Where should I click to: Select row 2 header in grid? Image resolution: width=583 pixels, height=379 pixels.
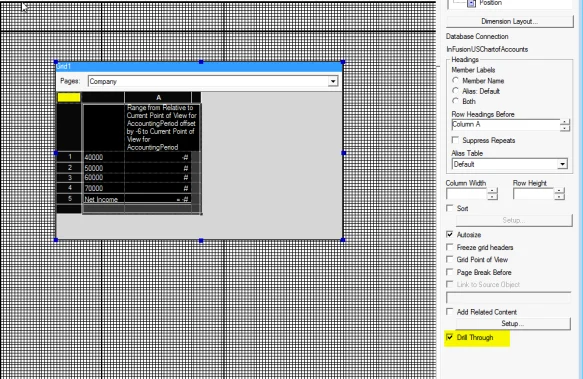[69, 168]
